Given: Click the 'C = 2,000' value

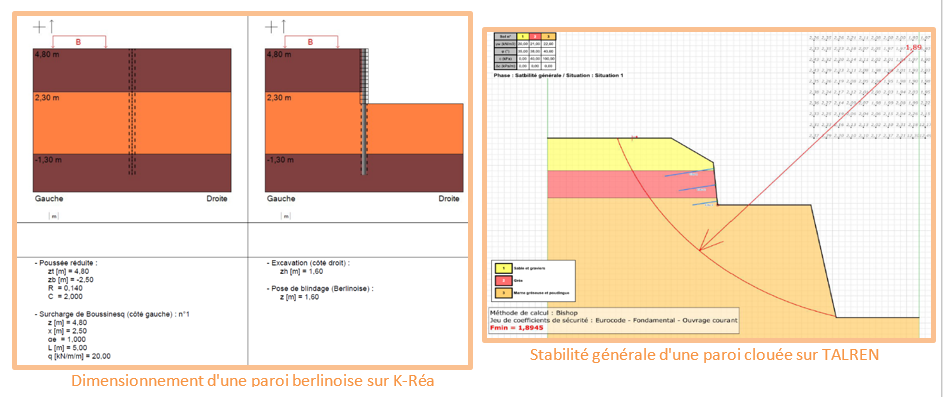Looking at the screenshot, I should click(x=67, y=297).
